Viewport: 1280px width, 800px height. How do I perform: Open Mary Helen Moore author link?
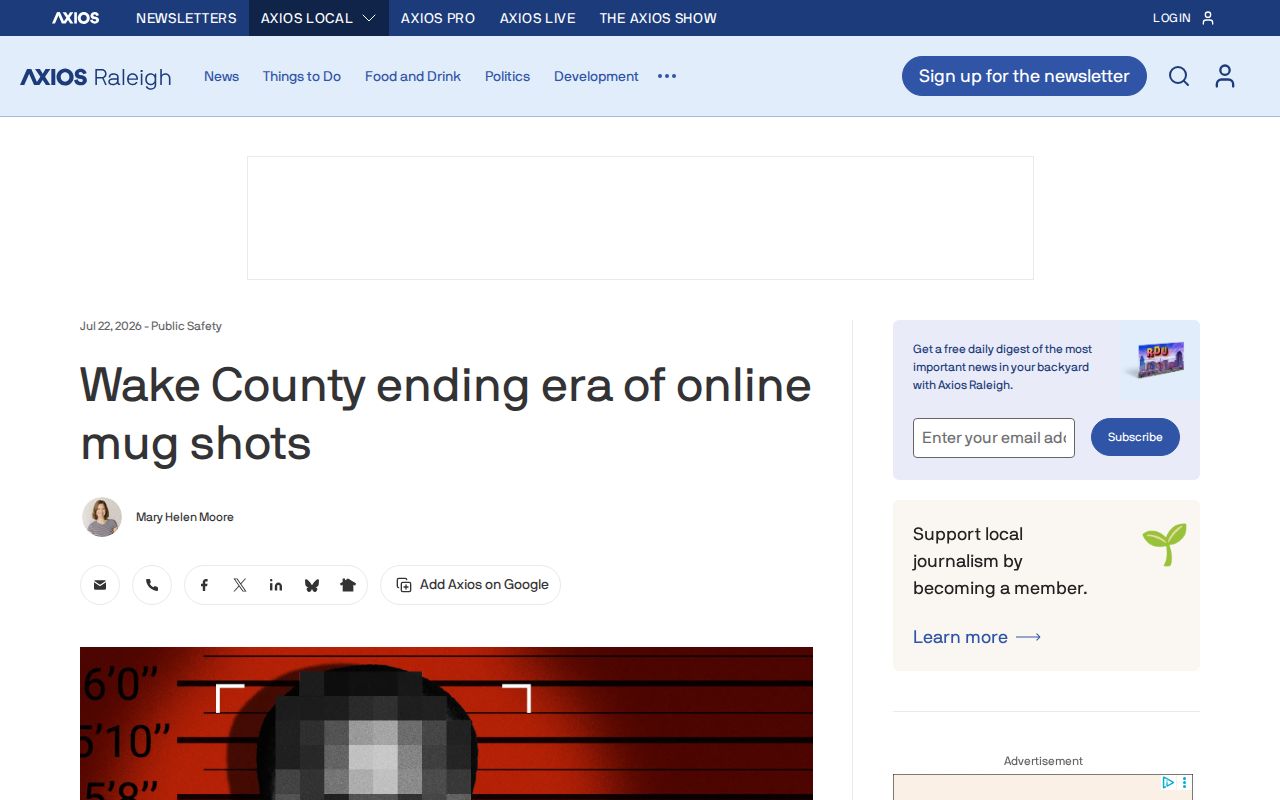click(185, 517)
